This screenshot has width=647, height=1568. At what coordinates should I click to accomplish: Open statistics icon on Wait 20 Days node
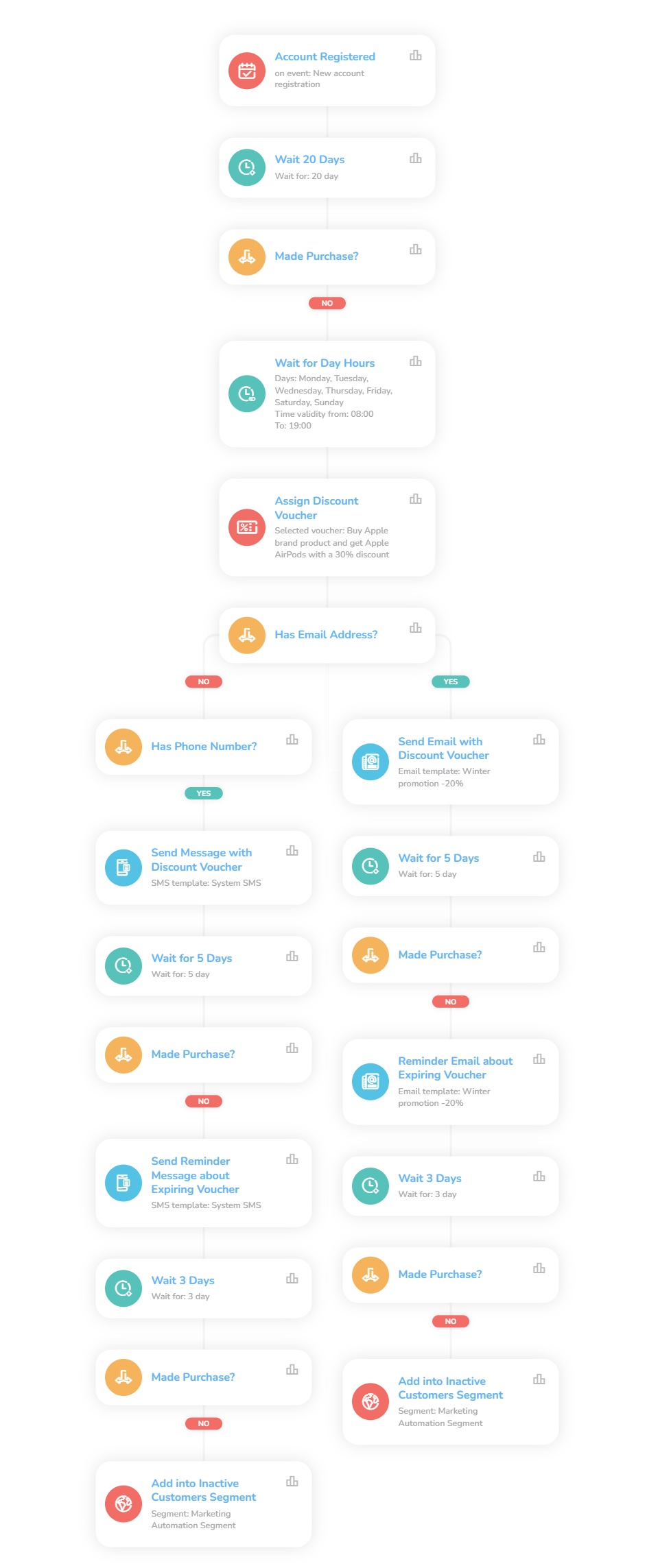(x=415, y=158)
